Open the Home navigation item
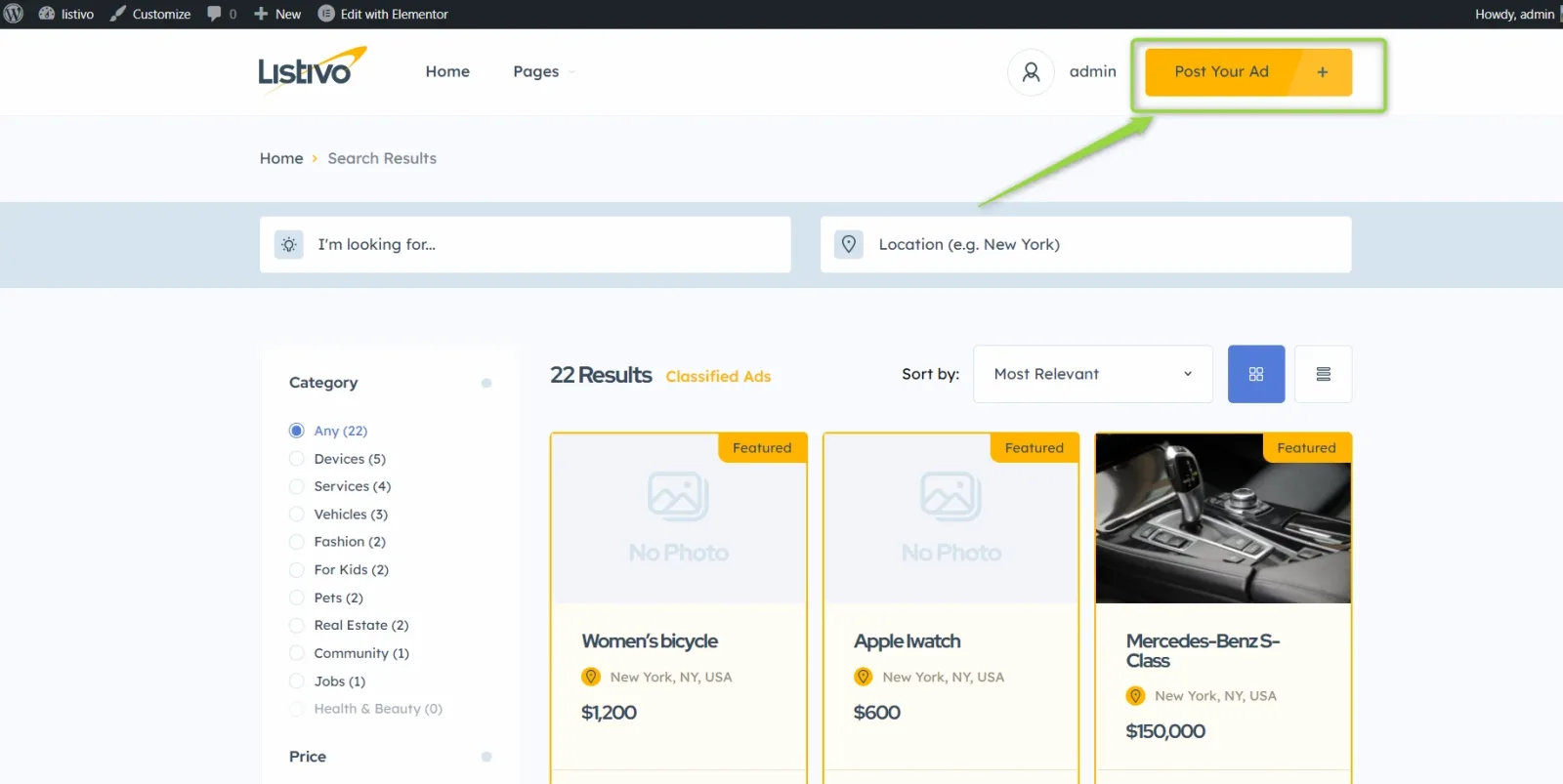The height and width of the screenshot is (784, 1563). [x=447, y=71]
